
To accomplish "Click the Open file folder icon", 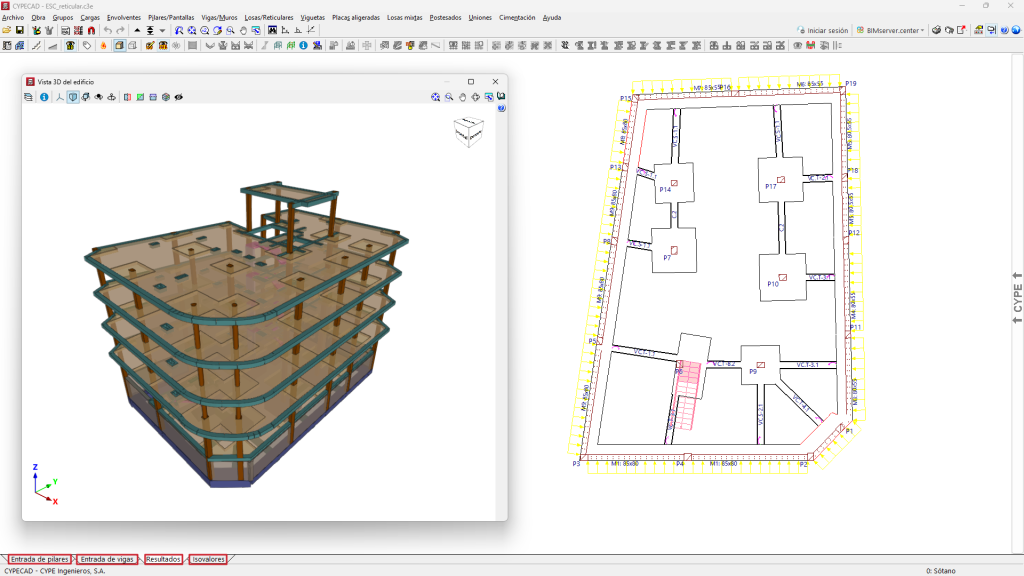I will pyautogui.click(x=7, y=31).
